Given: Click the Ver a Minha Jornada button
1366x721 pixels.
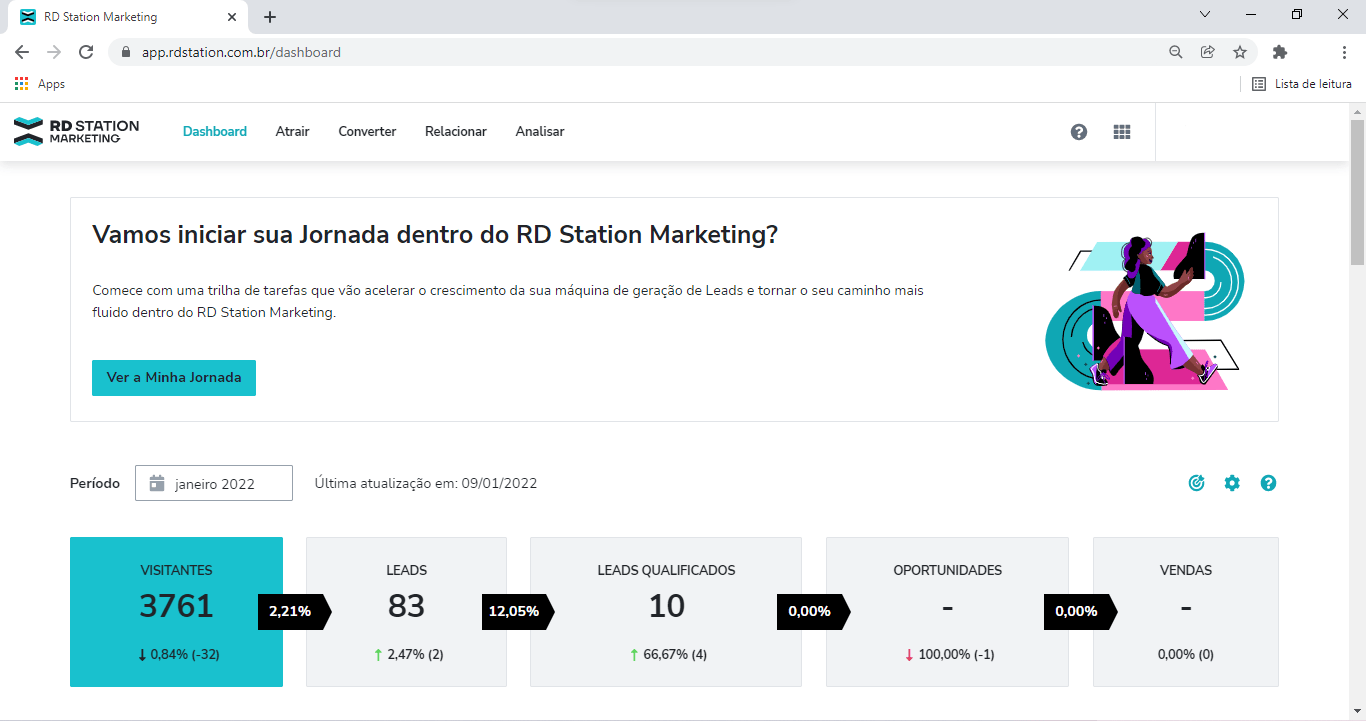Looking at the screenshot, I should [173, 378].
